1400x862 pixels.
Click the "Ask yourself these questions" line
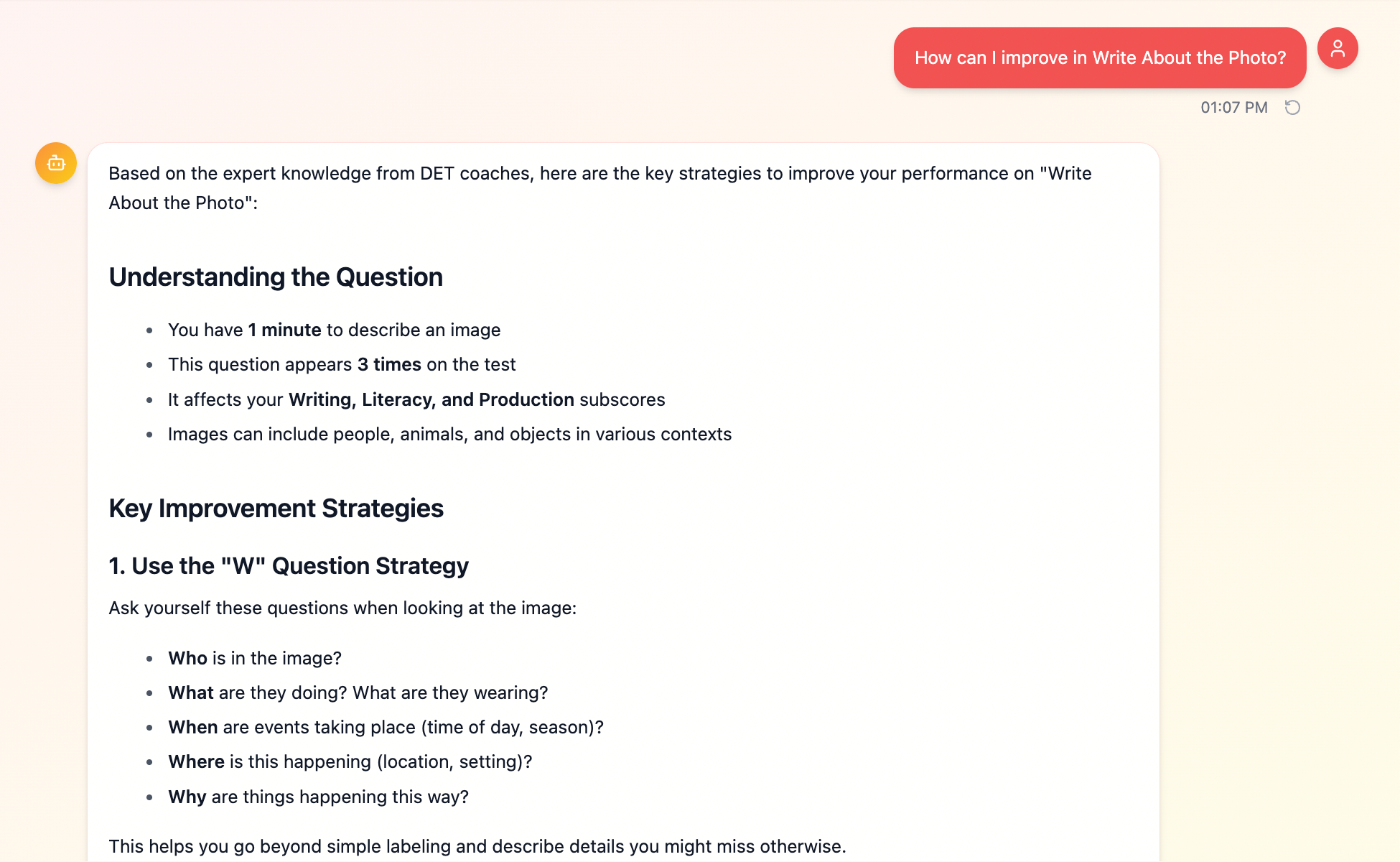(342, 608)
